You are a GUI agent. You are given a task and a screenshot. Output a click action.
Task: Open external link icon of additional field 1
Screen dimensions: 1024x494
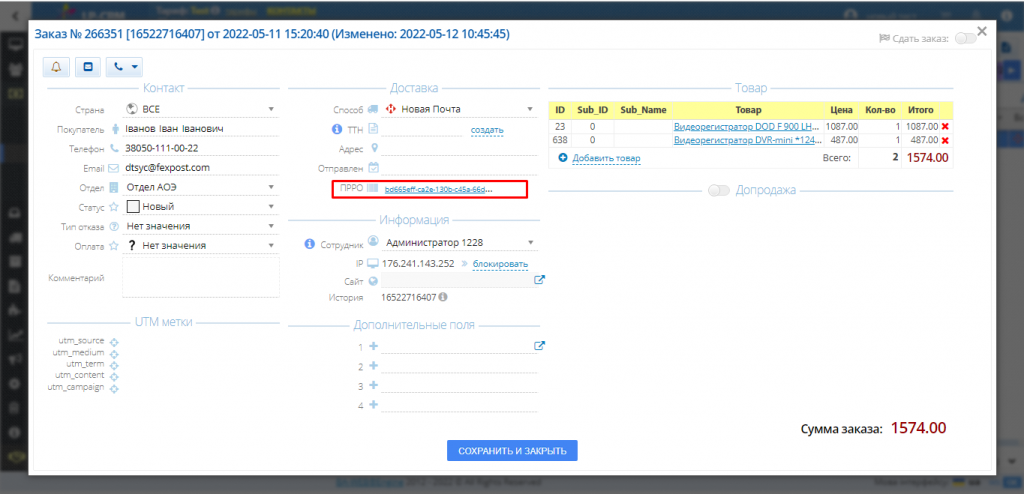539,346
